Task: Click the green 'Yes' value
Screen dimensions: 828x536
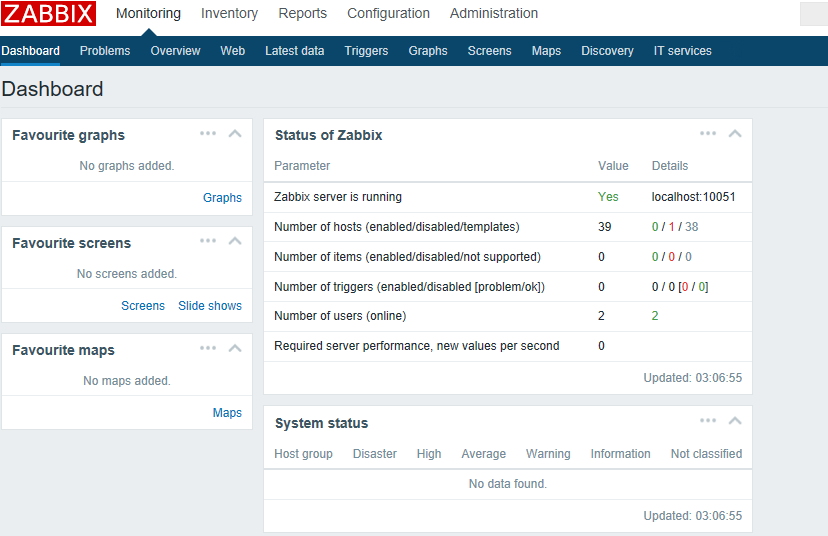Action: coord(608,197)
